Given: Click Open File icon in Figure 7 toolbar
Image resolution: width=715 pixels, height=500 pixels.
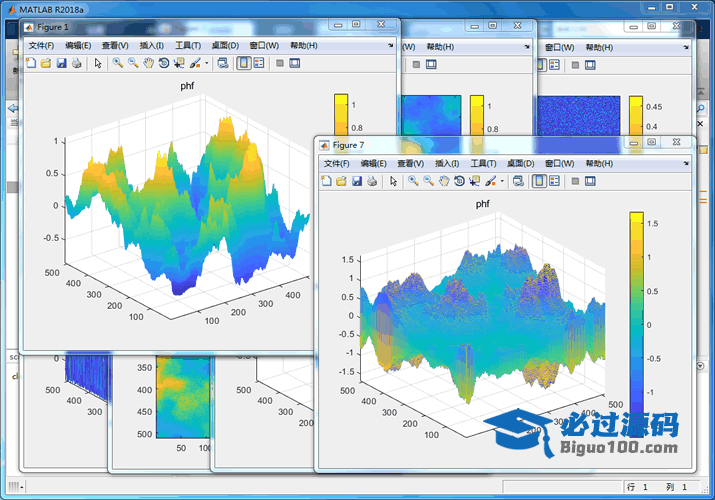Looking at the screenshot, I should pos(342,181).
